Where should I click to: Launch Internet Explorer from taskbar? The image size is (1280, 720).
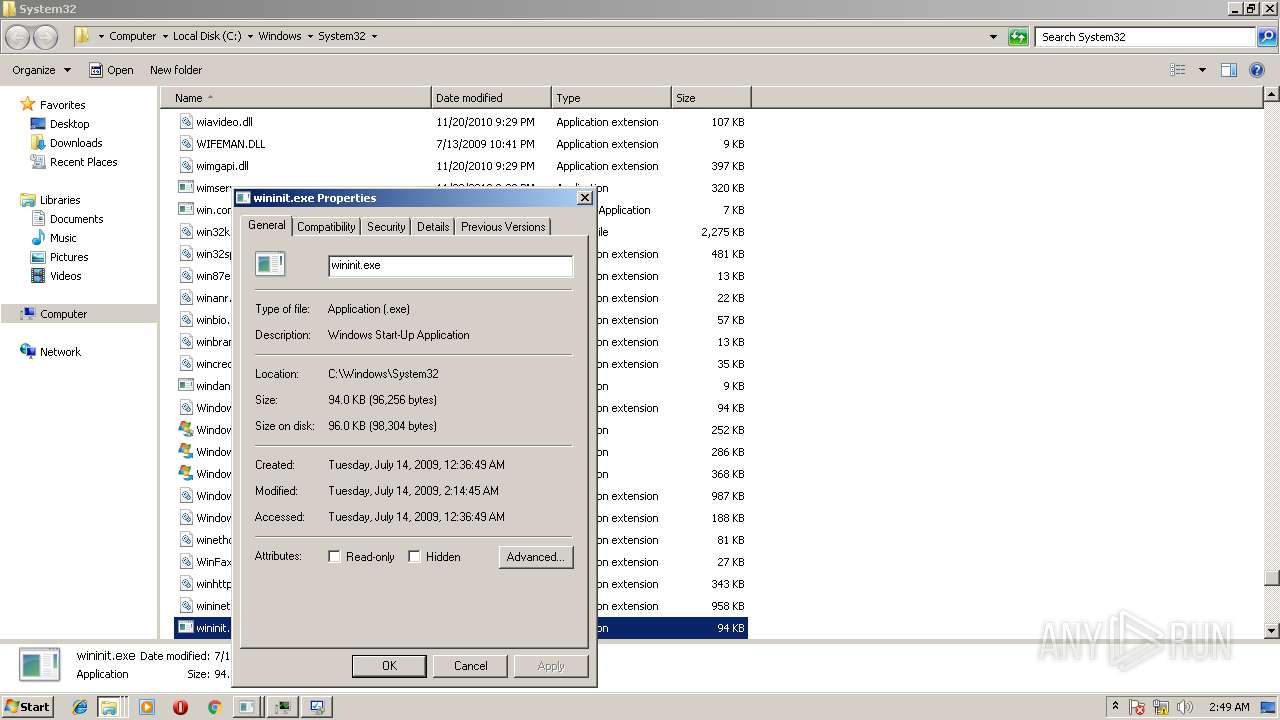(80, 707)
